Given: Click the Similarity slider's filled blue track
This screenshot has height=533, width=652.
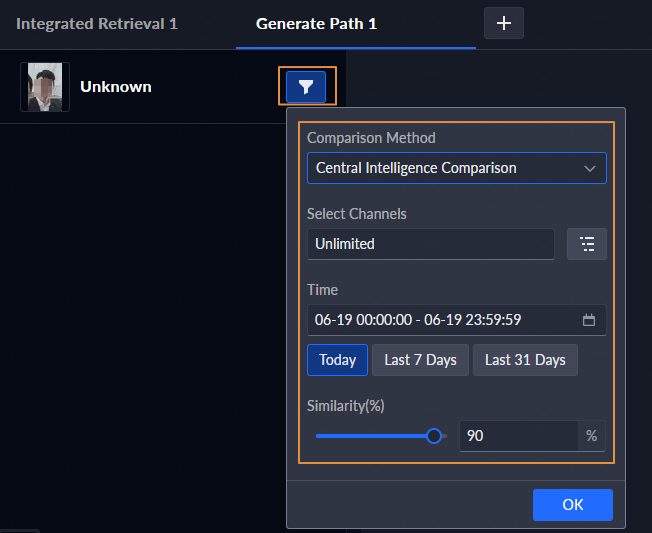Looking at the screenshot, I should coord(370,436).
